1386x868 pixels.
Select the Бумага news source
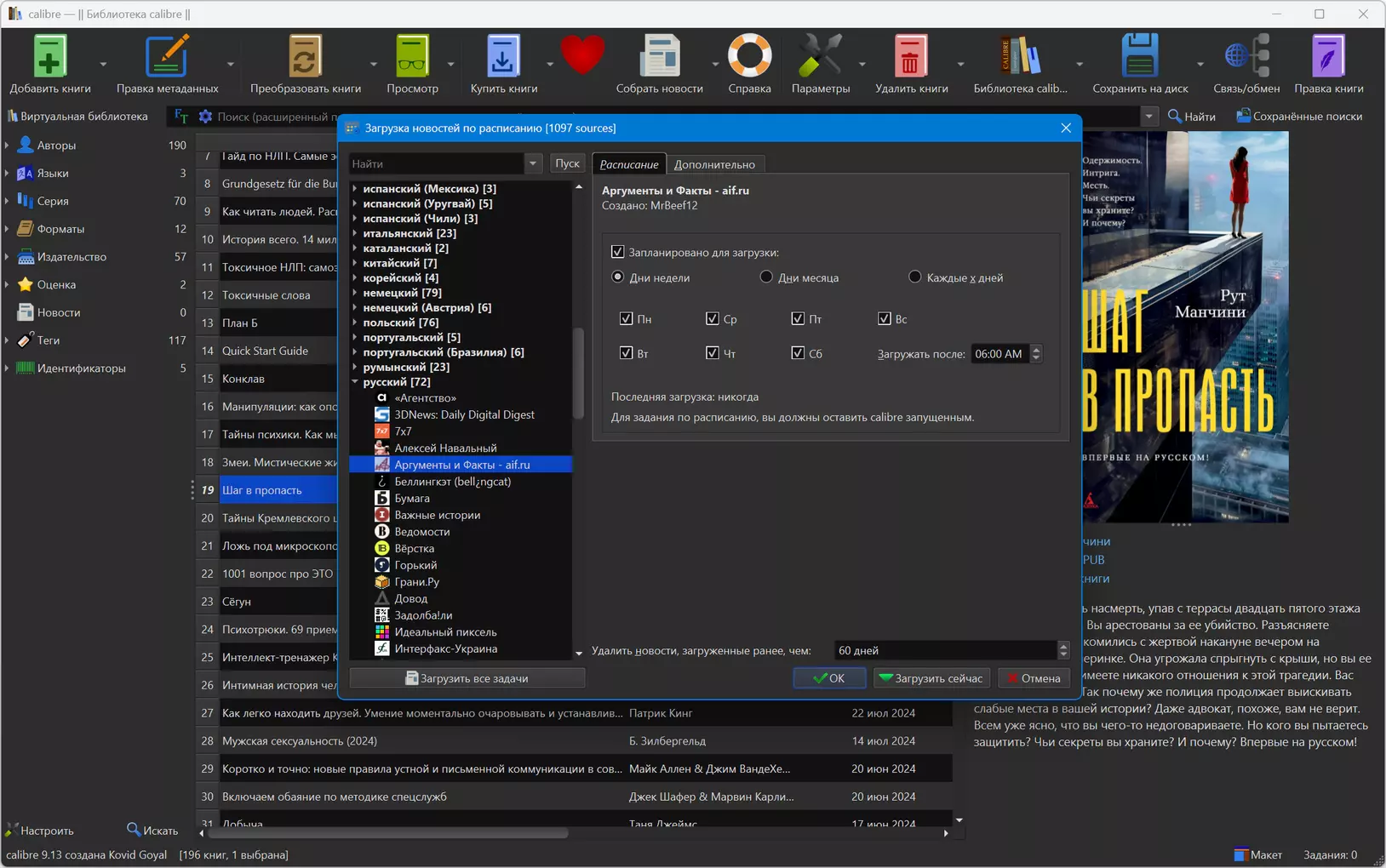(x=411, y=499)
